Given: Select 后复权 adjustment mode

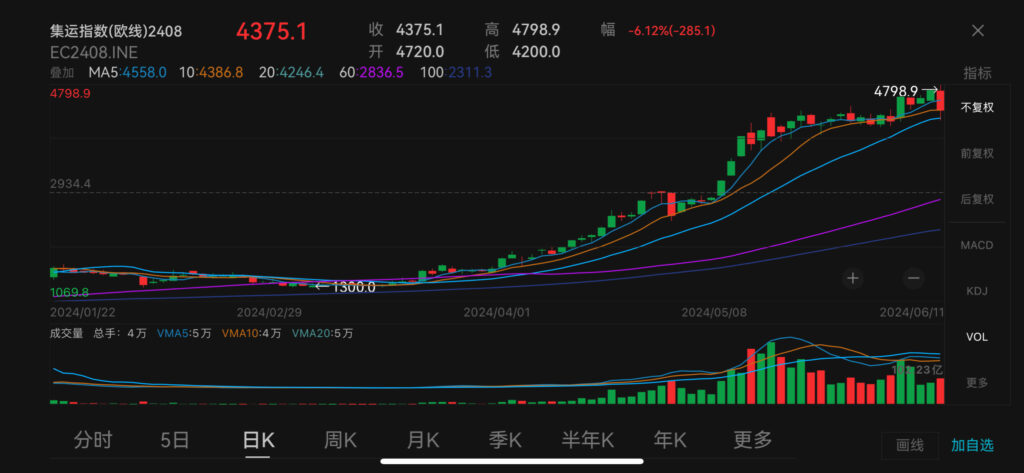Looking at the screenshot, I should coord(977,199).
